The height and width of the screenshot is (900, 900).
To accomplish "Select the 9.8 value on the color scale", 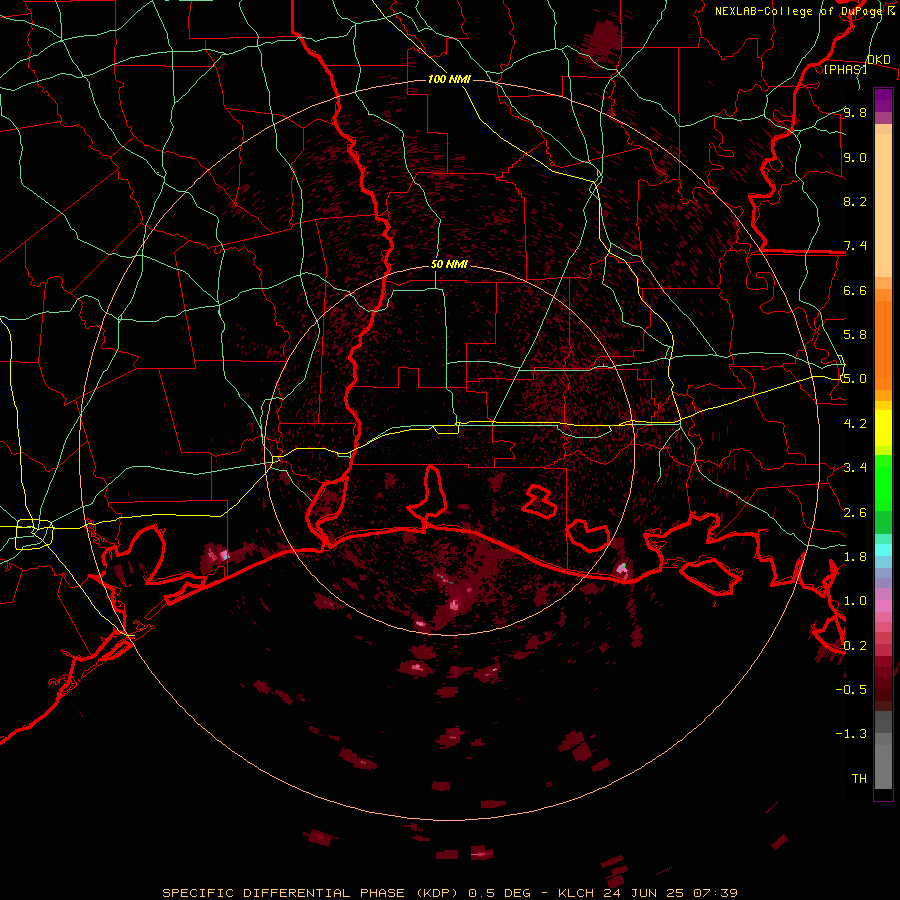I will point(855,113).
